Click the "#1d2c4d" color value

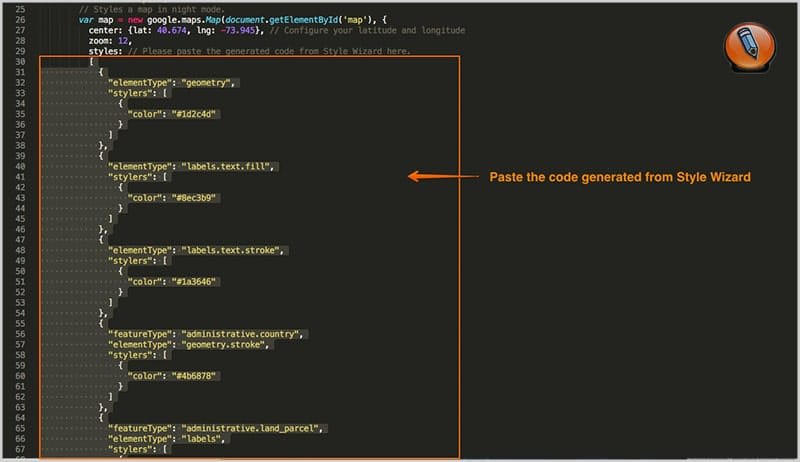pyautogui.click(x=193, y=114)
